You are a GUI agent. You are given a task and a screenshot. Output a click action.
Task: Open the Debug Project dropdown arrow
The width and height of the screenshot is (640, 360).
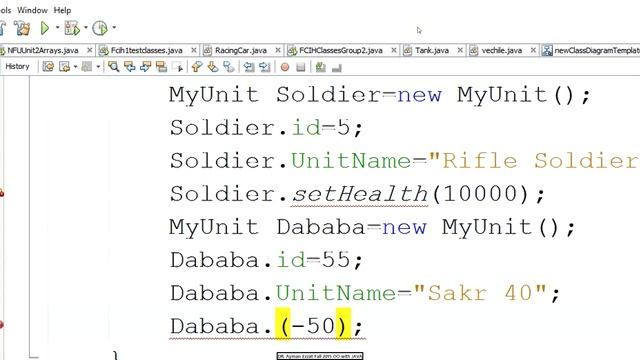click(x=86, y=28)
